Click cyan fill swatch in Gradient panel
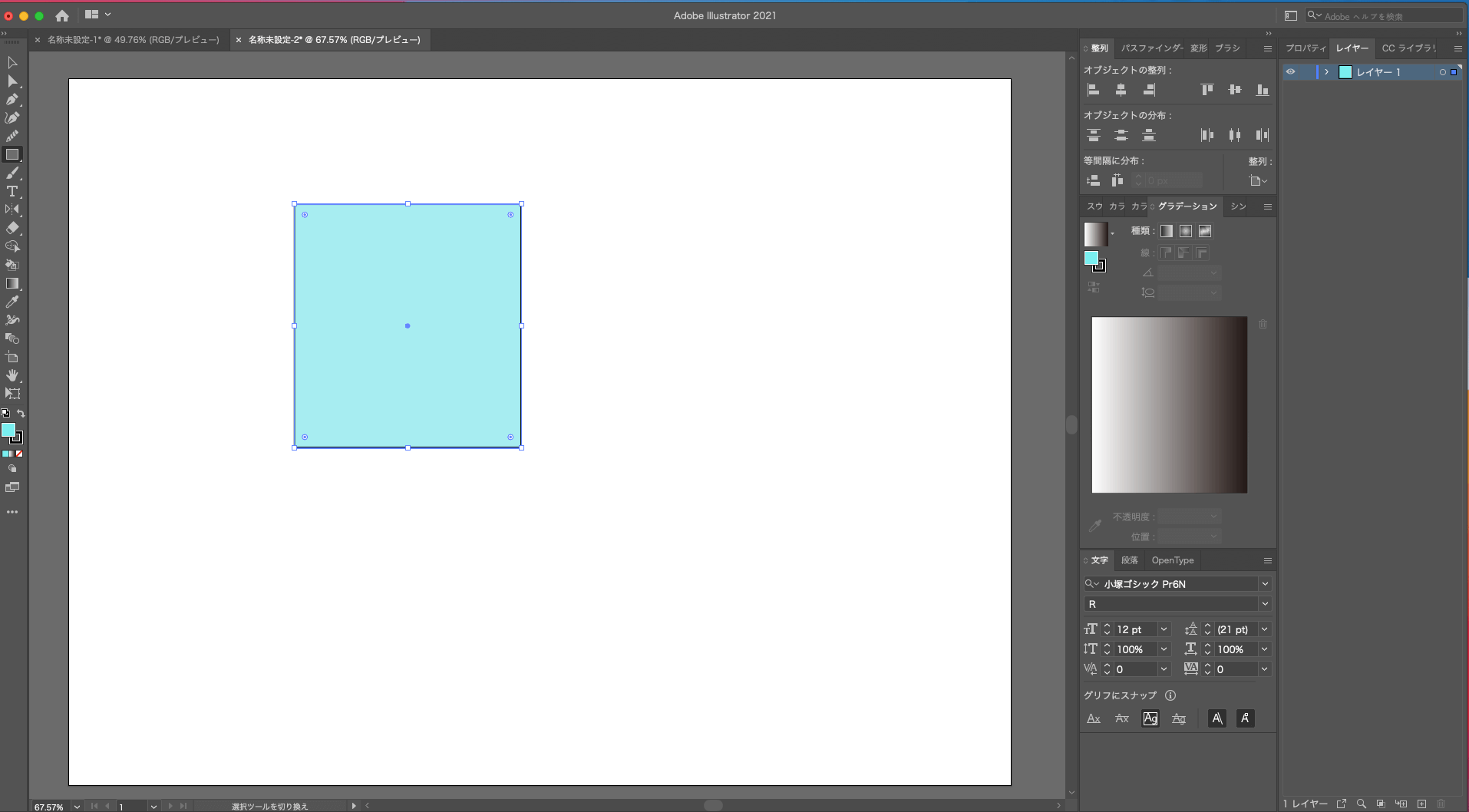The height and width of the screenshot is (812, 1469). 1091,258
